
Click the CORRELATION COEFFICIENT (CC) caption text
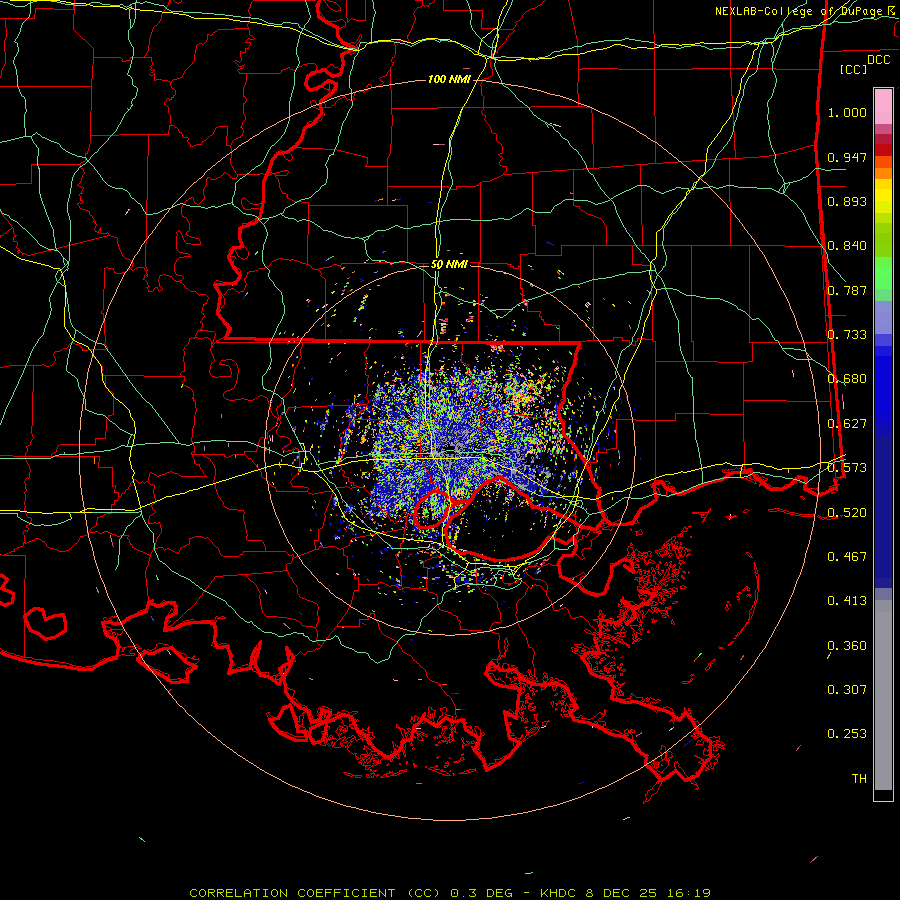(315, 893)
